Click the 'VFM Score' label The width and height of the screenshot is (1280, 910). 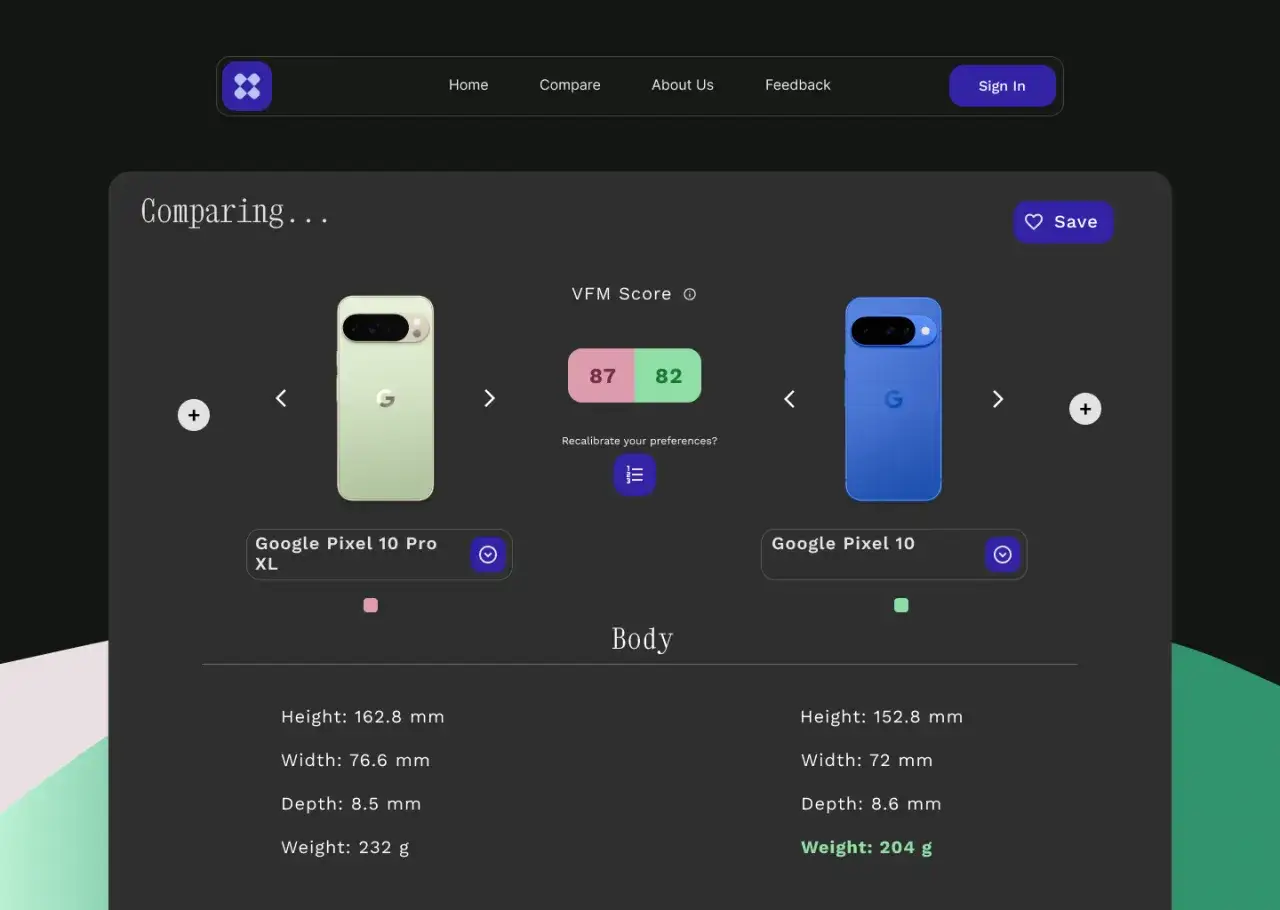[622, 294]
